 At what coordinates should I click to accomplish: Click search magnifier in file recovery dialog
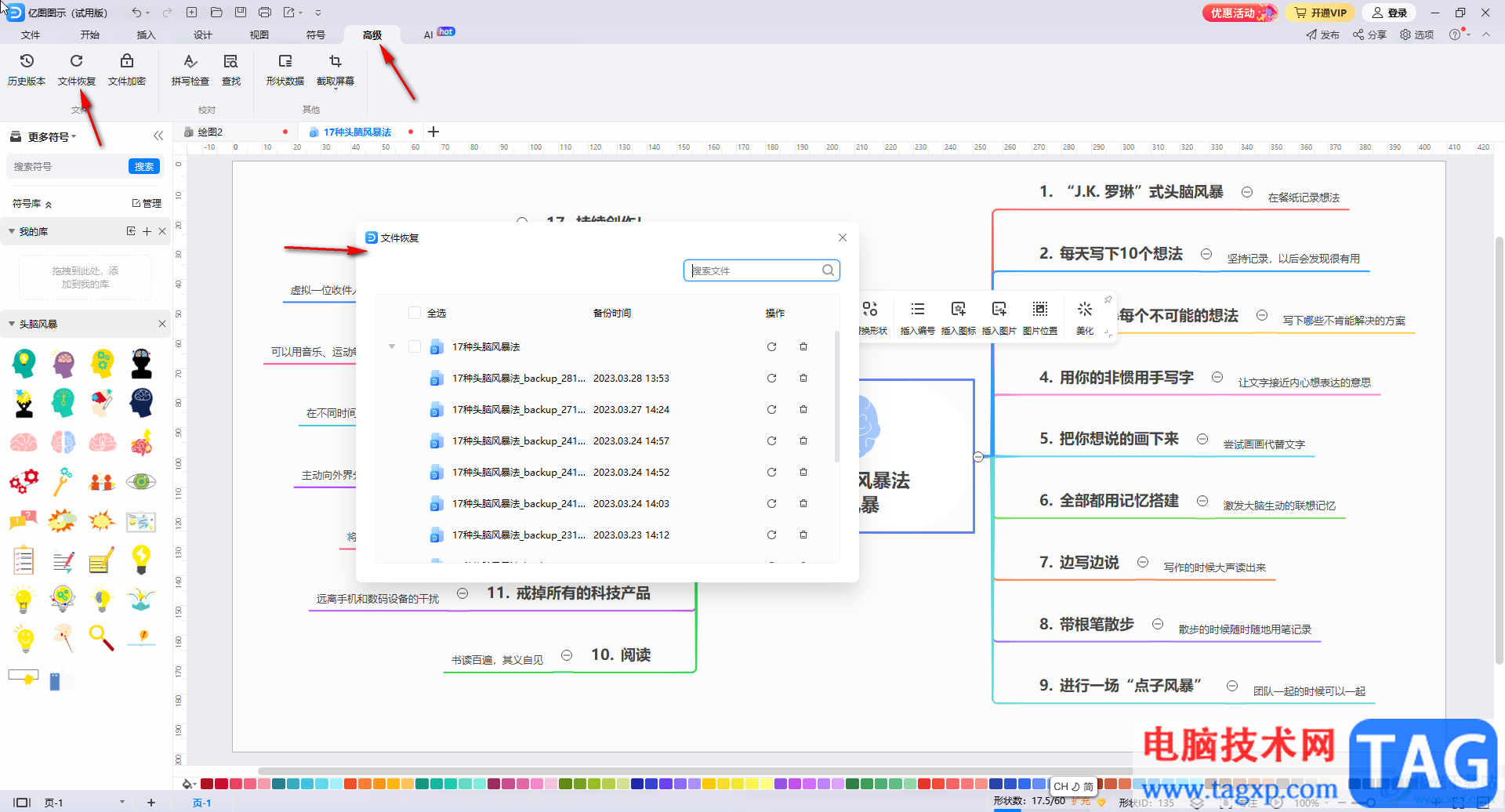click(x=828, y=270)
